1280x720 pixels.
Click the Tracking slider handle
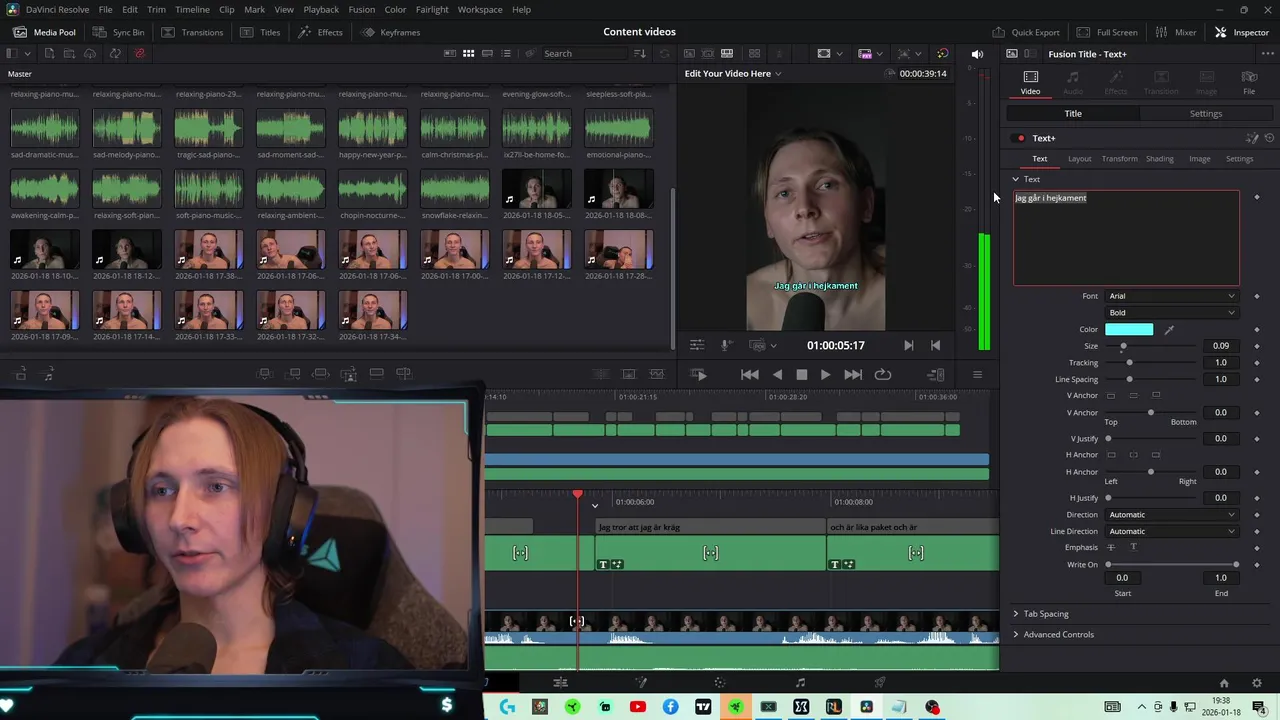[x=1130, y=363]
